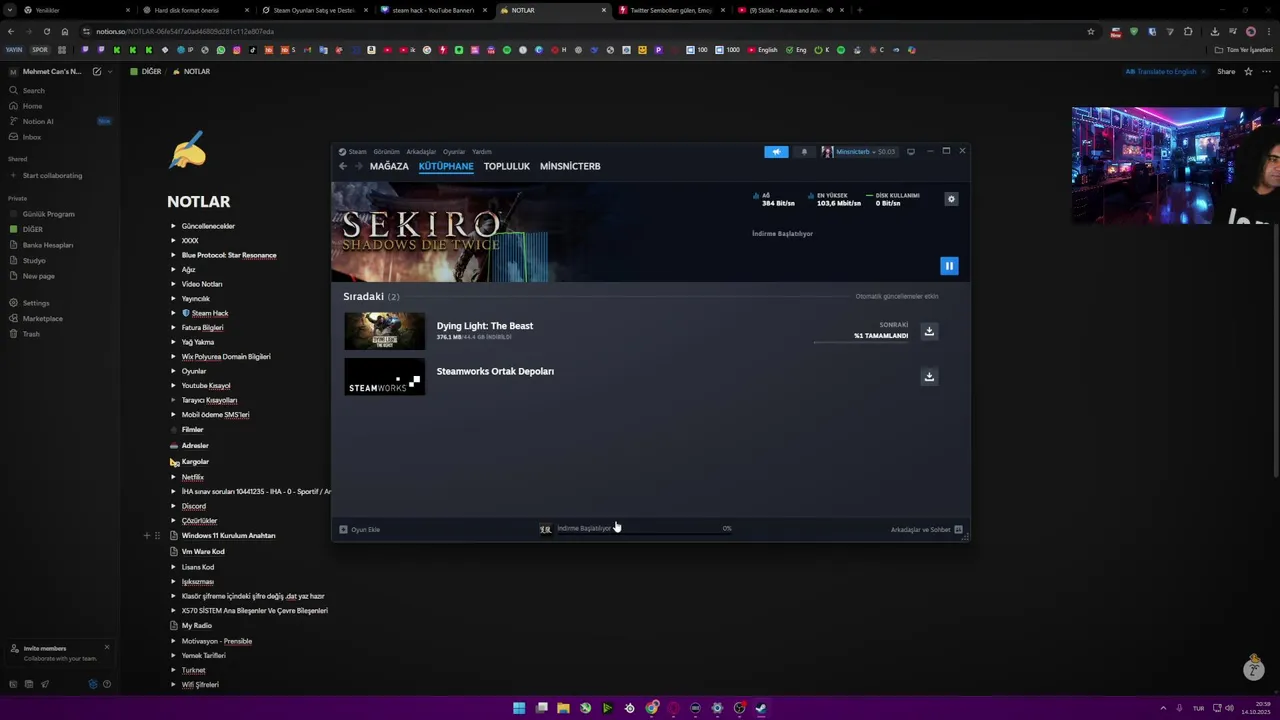Open the Studyo page in sidebar
Image resolution: width=1280 pixels, height=720 pixels.
pyautogui.click(x=60, y=261)
